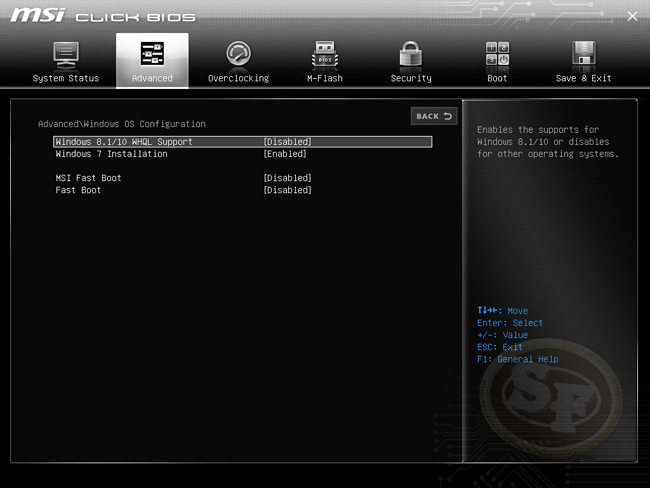Open the M-Flash BIOS chip icon
This screenshot has width=650, height=488.
point(325,54)
